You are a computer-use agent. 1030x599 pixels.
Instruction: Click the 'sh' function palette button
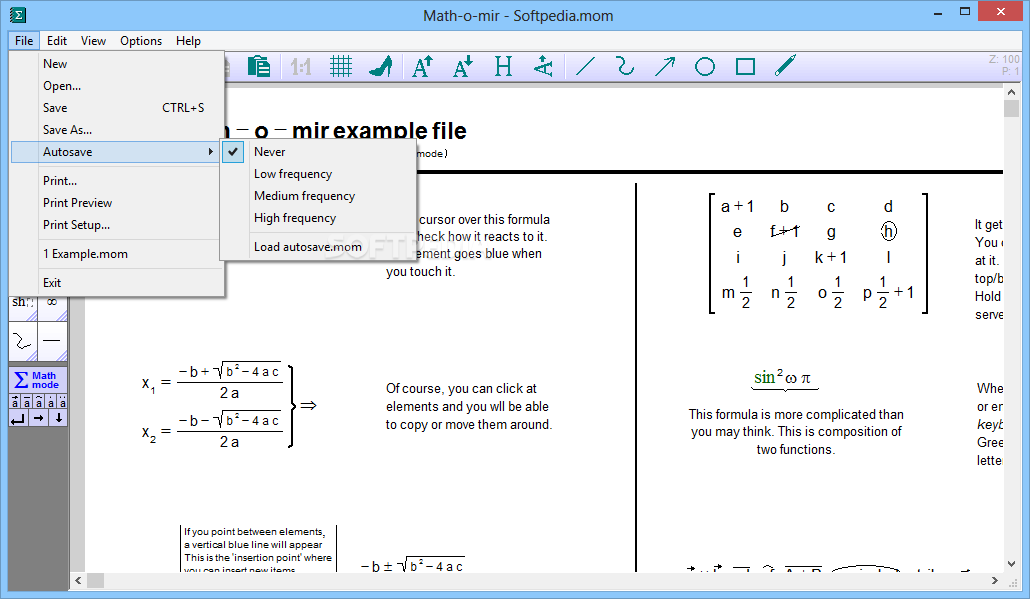23,308
